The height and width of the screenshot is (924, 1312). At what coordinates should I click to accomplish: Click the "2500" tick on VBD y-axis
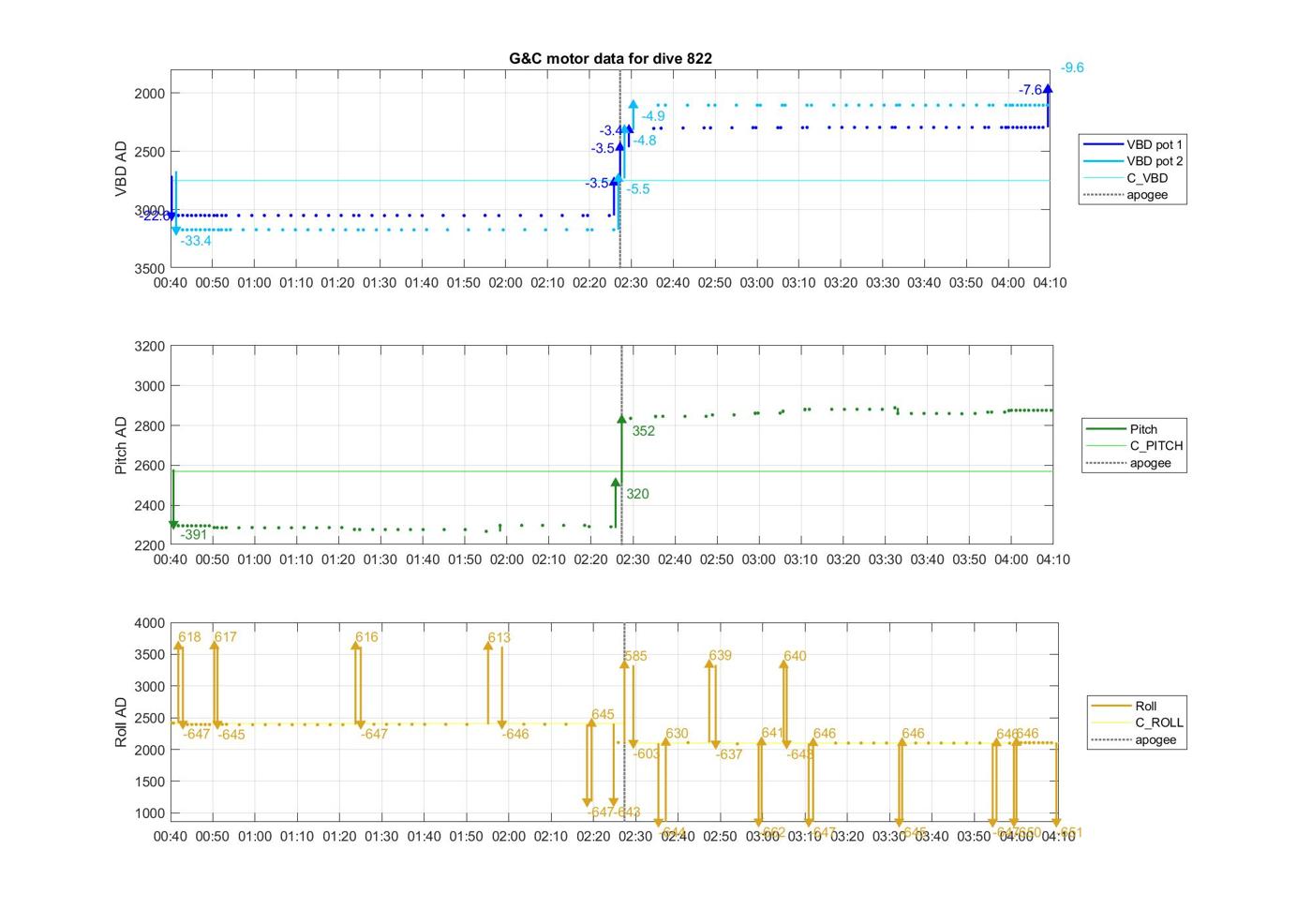point(150,152)
